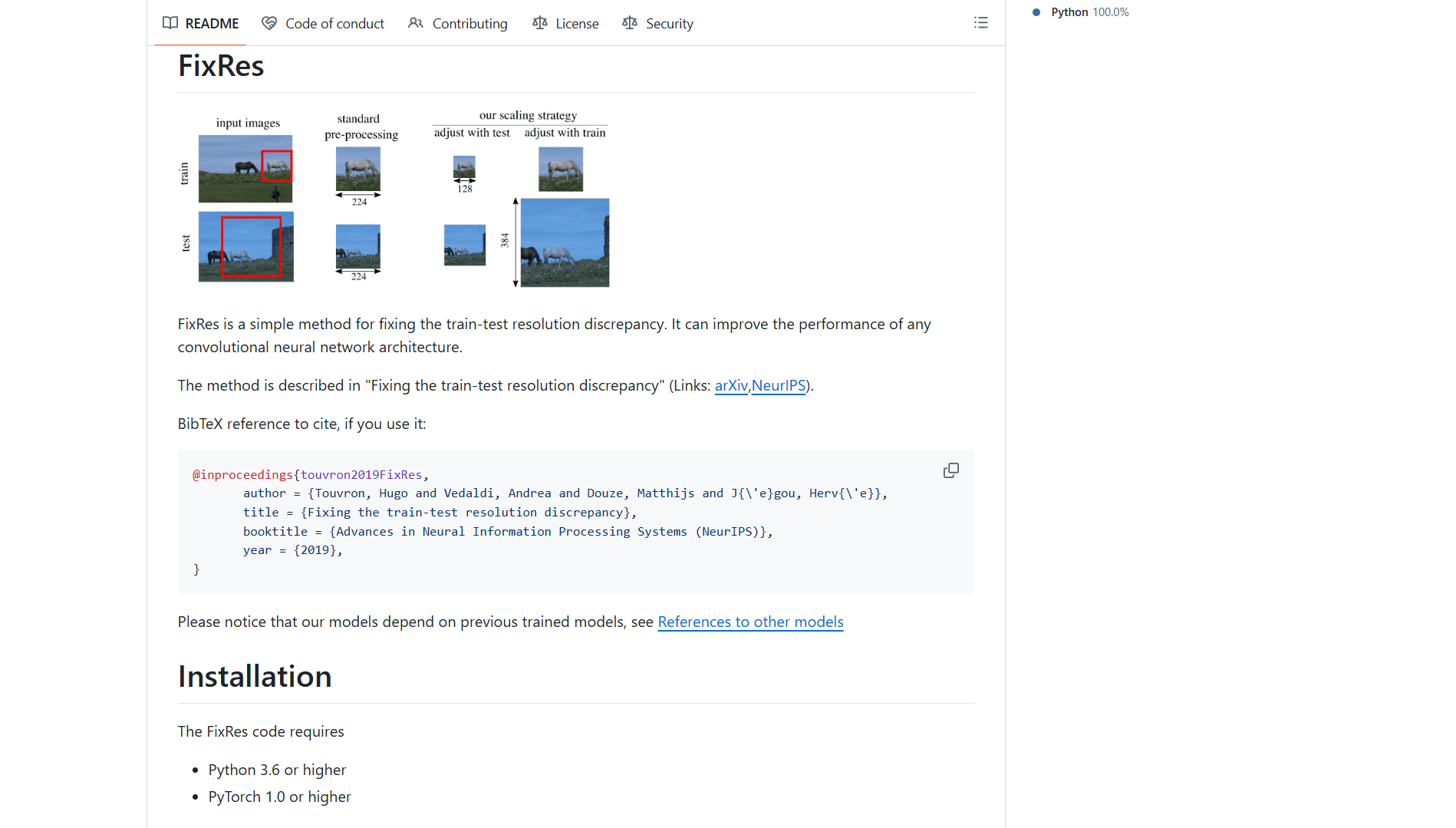
Task: Open the References to other models link
Action: [750, 622]
